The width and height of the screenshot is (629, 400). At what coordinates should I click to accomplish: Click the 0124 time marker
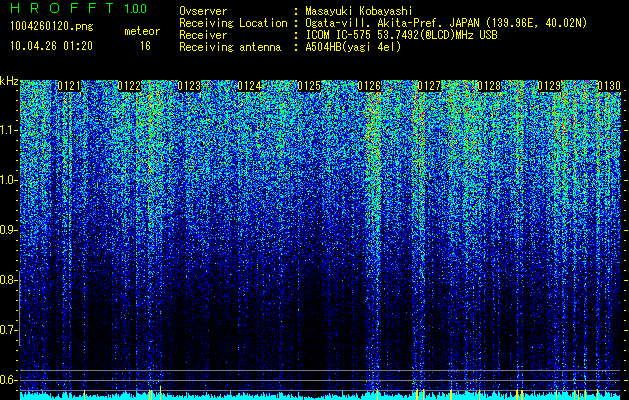click(249, 86)
